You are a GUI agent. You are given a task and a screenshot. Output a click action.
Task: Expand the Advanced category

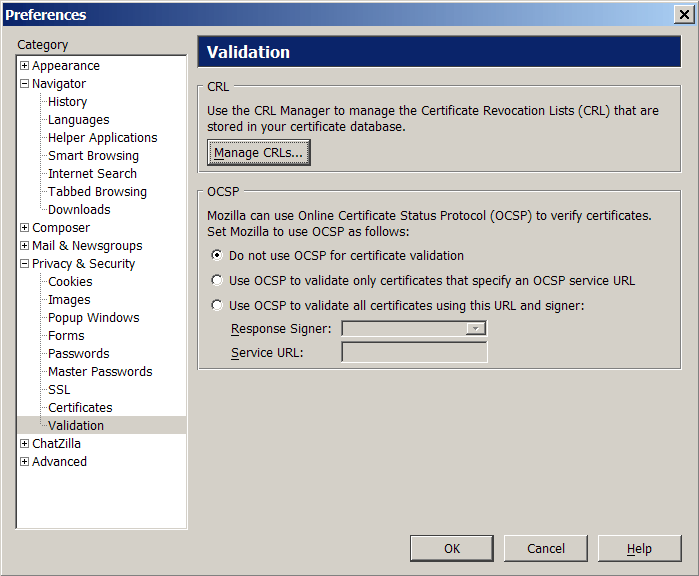(25, 461)
